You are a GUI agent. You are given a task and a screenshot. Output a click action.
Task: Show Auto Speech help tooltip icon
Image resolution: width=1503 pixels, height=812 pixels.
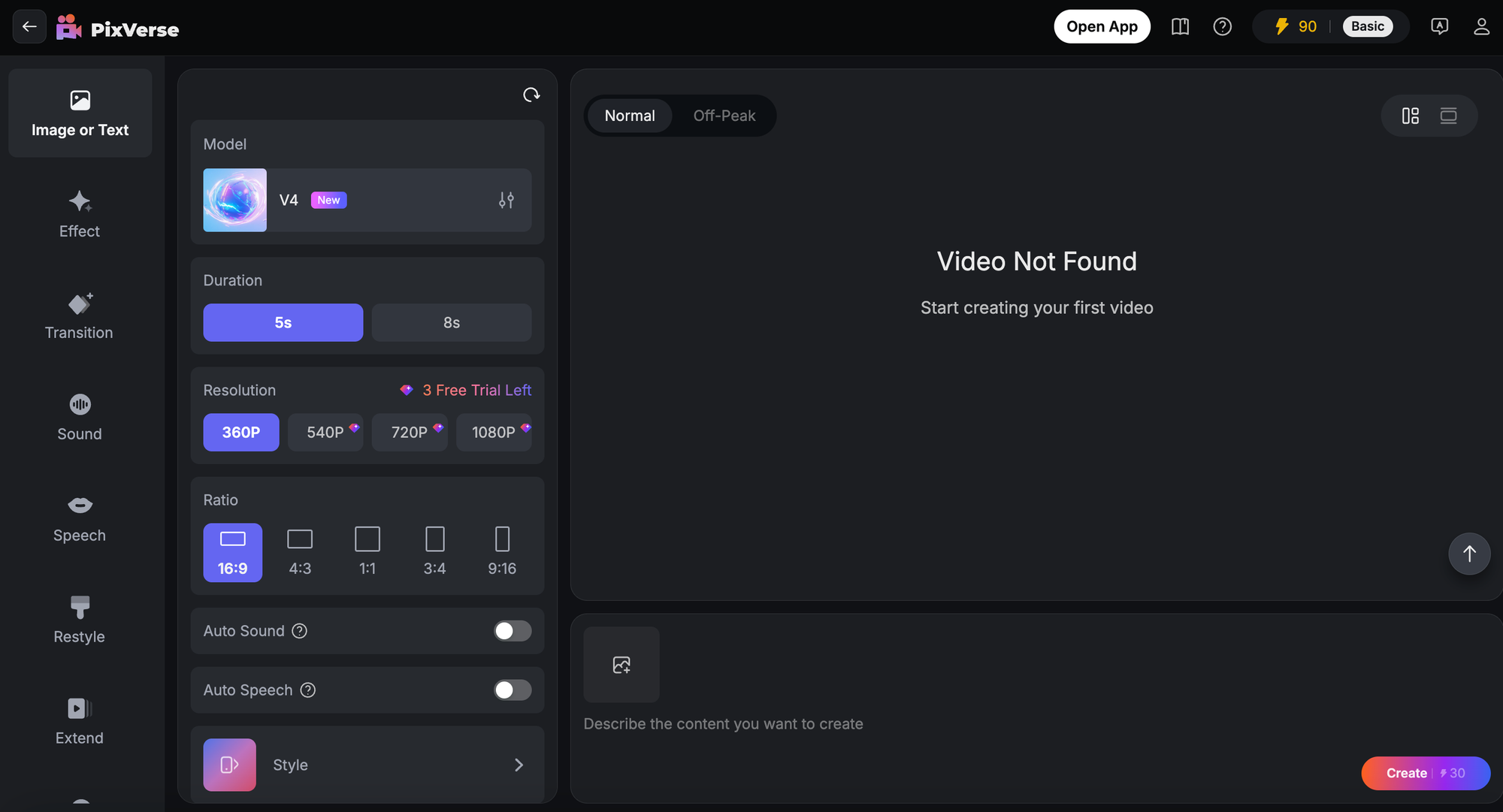[308, 690]
